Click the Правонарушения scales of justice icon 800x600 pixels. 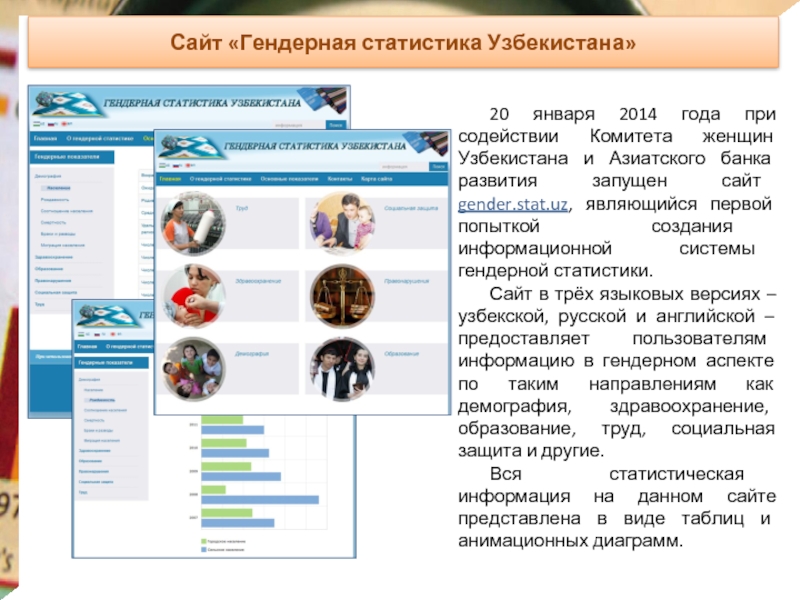(340, 296)
